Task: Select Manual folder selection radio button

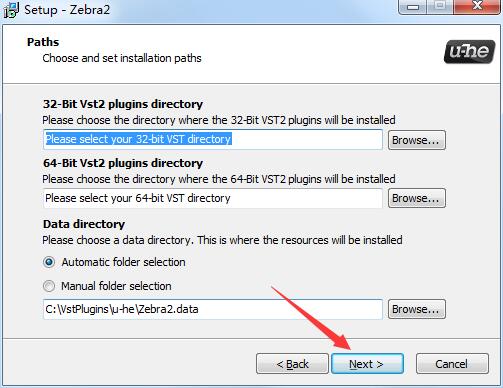Action: tap(49, 286)
